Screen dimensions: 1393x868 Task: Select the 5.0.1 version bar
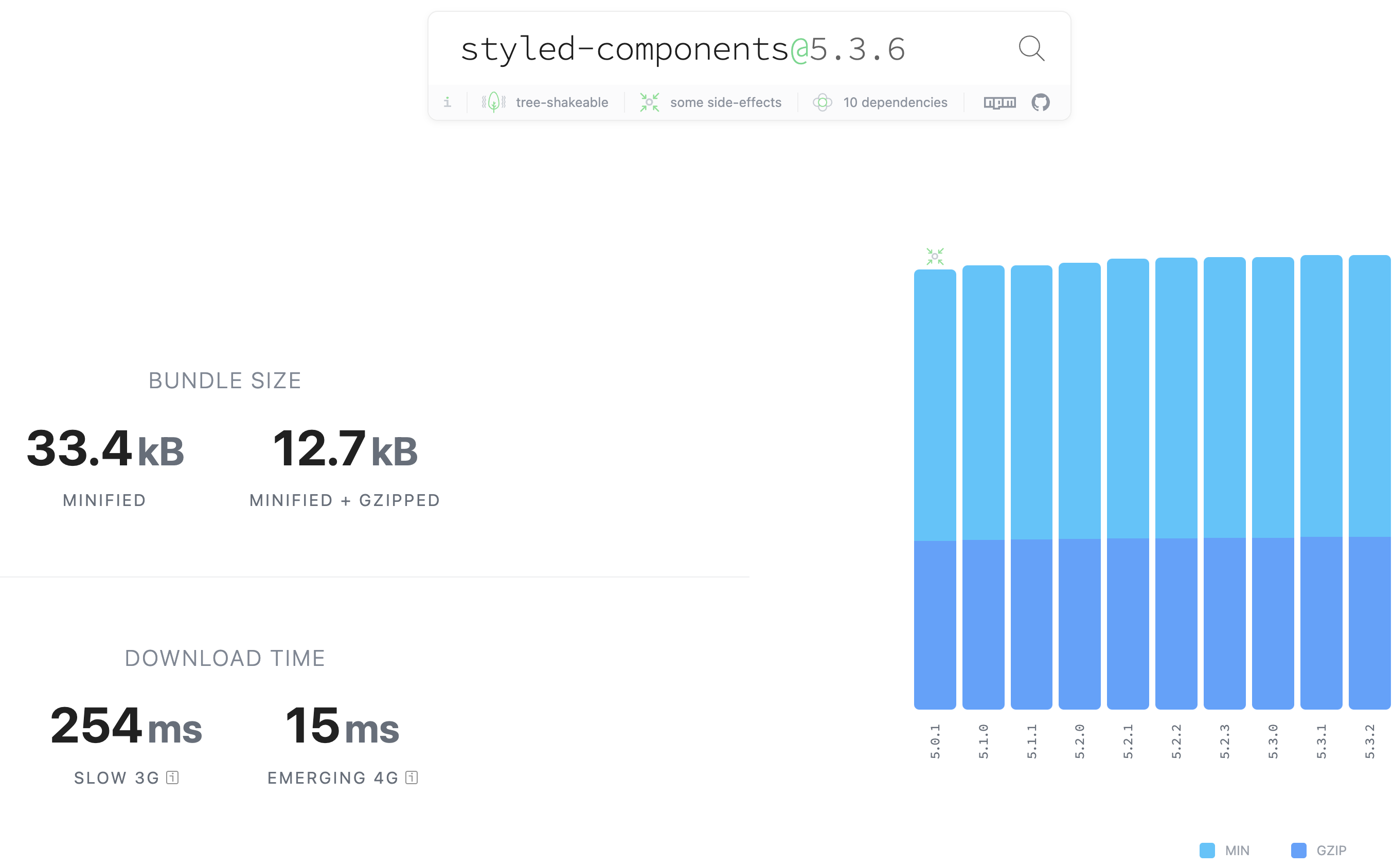point(934,488)
